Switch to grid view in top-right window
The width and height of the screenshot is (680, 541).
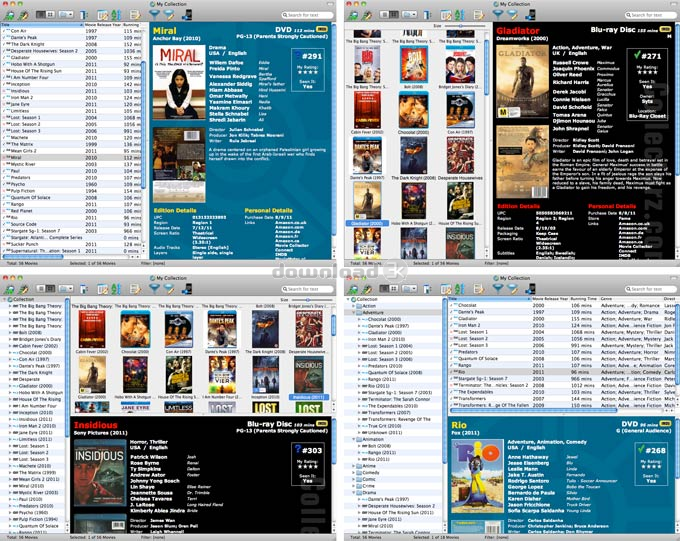[394, 15]
